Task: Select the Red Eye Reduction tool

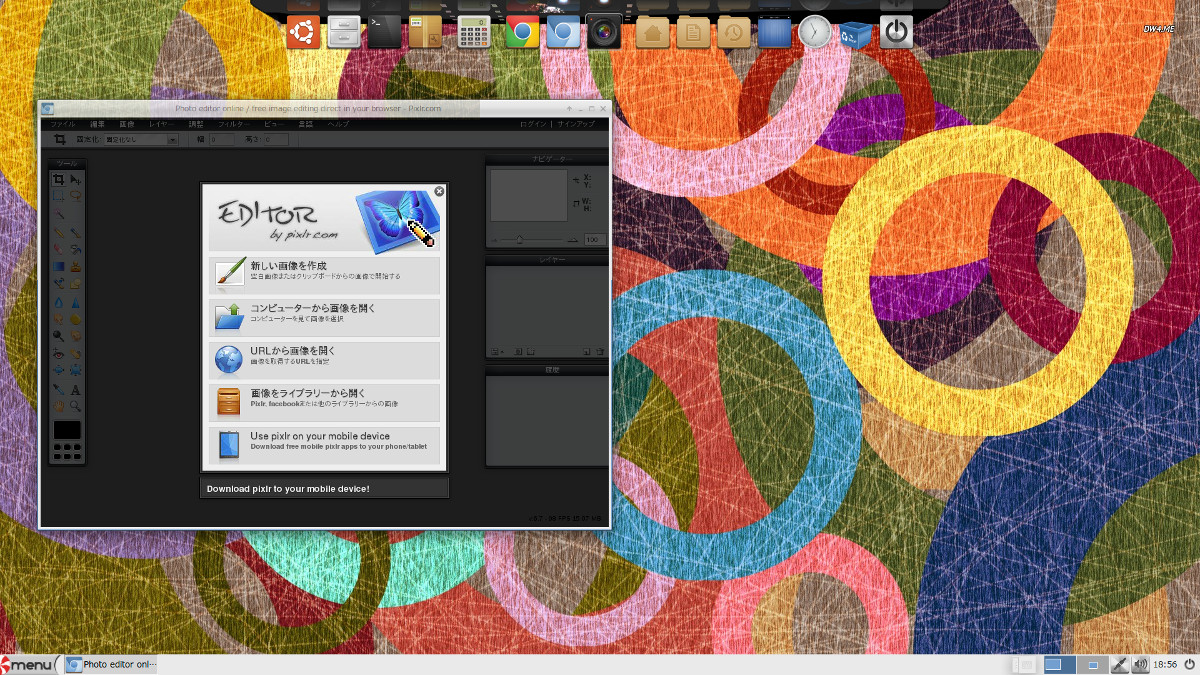Action: [58, 353]
